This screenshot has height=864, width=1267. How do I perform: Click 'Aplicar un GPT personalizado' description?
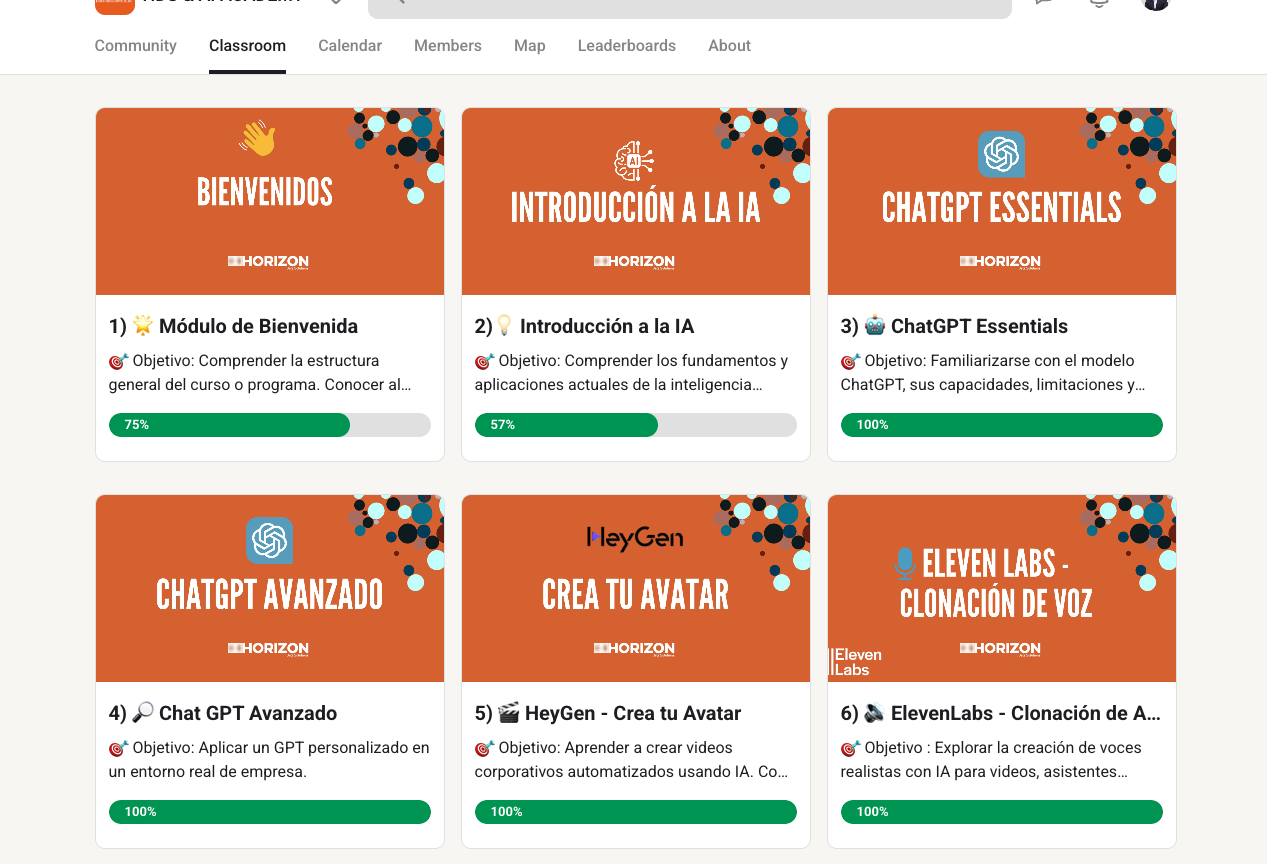(x=269, y=760)
